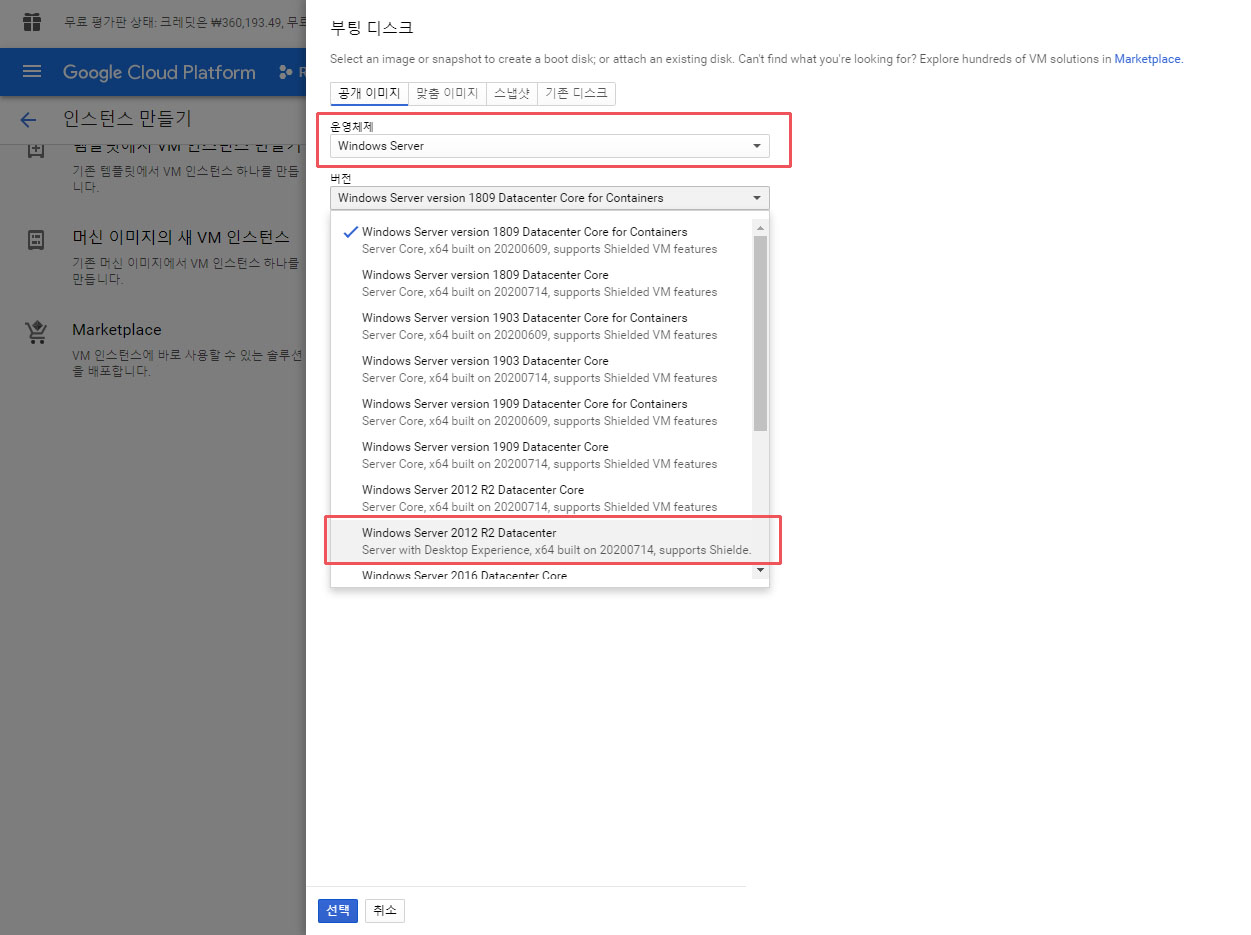The image size is (1251, 935).
Task: Click the project selector dots icon
Action: [x=286, y=72]
